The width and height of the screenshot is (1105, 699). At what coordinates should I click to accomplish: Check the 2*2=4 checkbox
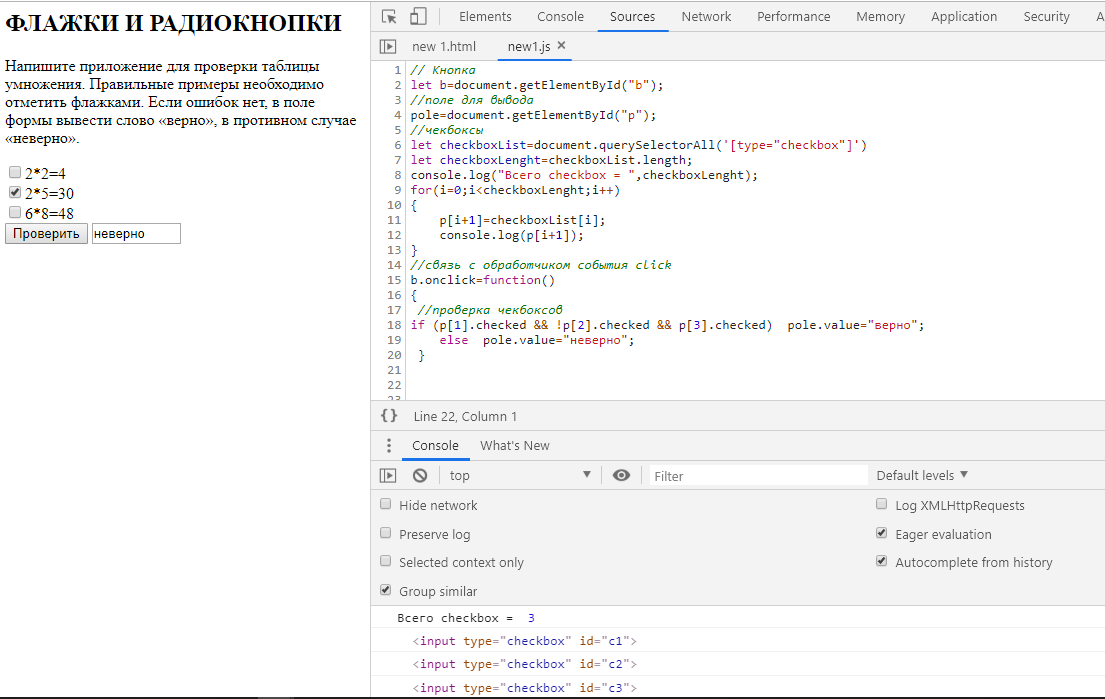pyautogui.click(x=15, y=172)
